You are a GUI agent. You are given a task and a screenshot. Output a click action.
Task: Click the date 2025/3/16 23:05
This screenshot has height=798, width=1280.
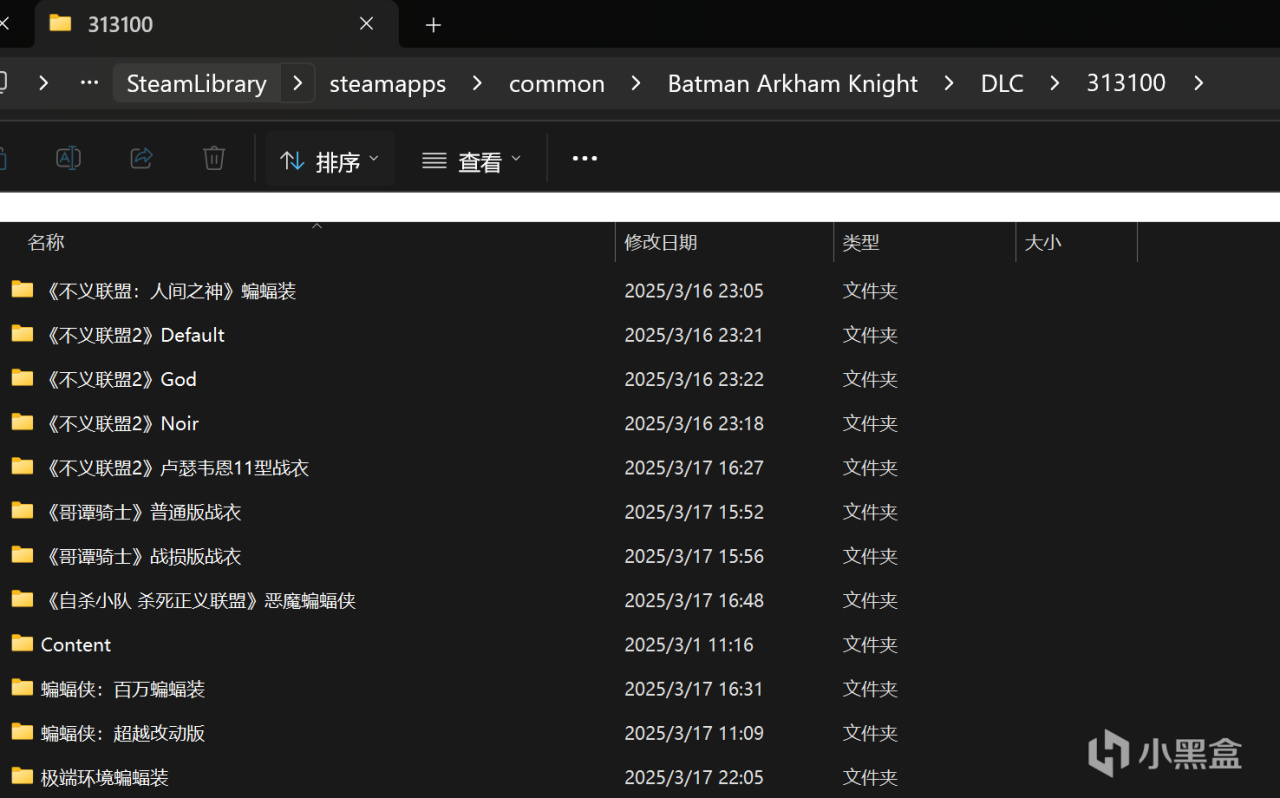(x=694, y=291)
